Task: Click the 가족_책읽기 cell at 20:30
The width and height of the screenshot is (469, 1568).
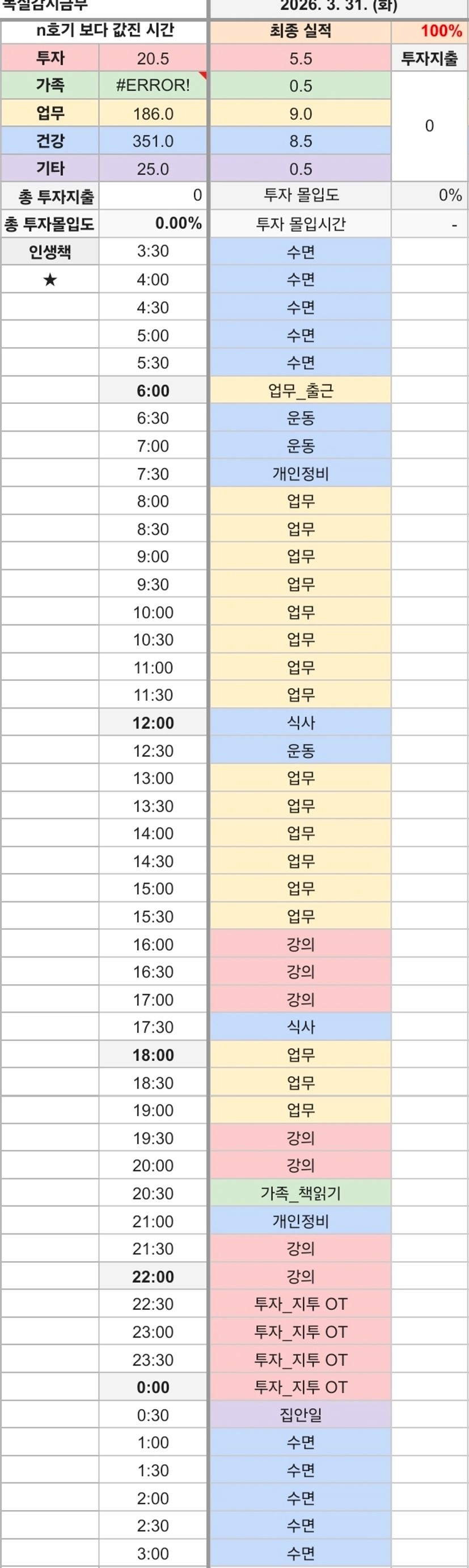Action: coord(301,1193)
